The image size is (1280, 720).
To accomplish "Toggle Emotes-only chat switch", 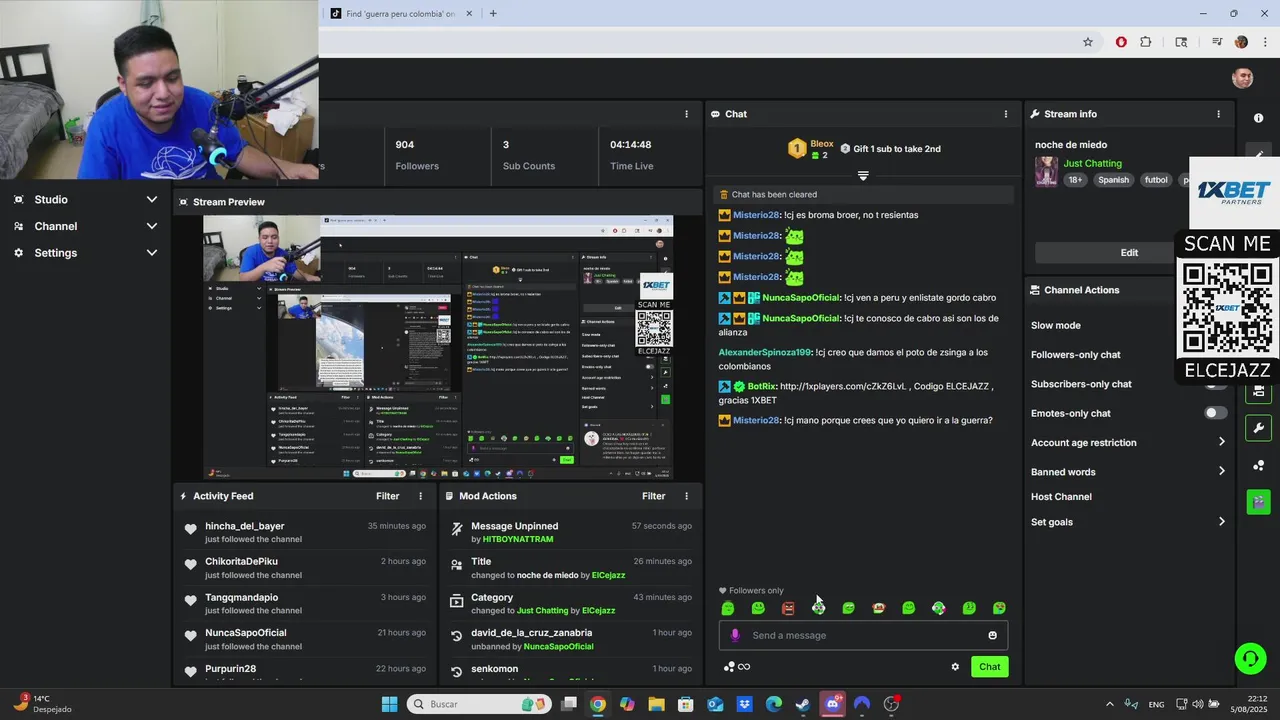I will tap(1215, 413).
